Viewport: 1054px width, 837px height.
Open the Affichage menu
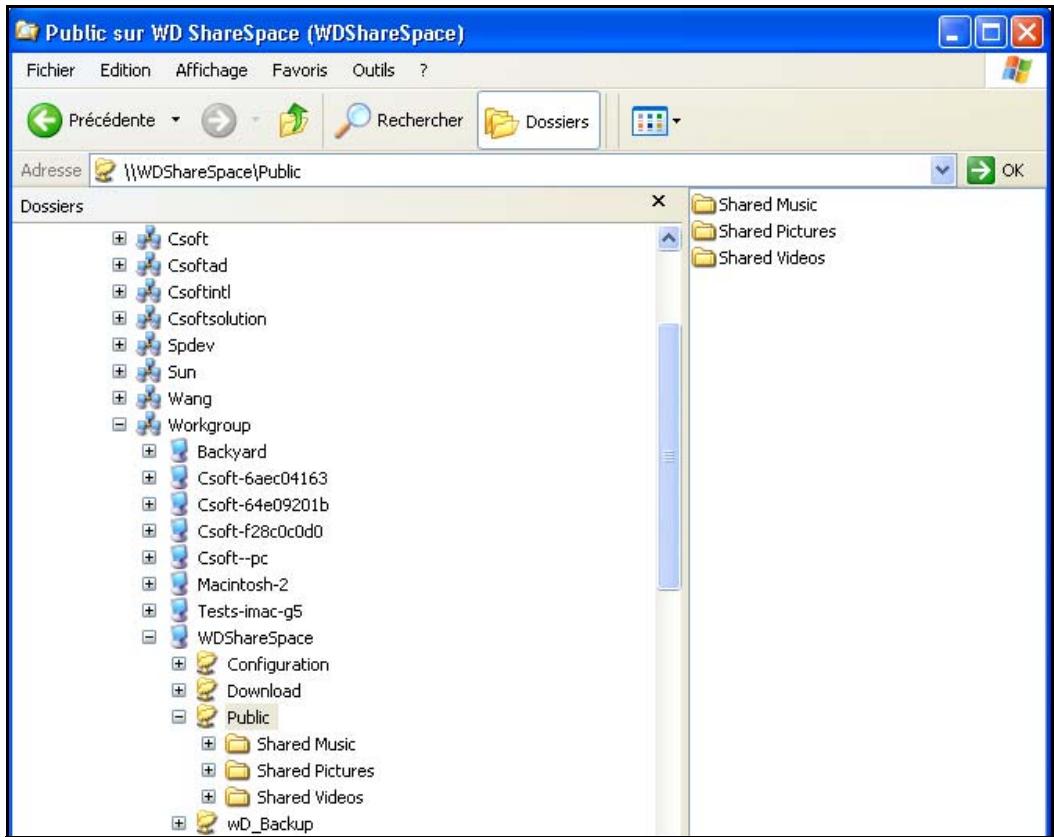[211, 70]
